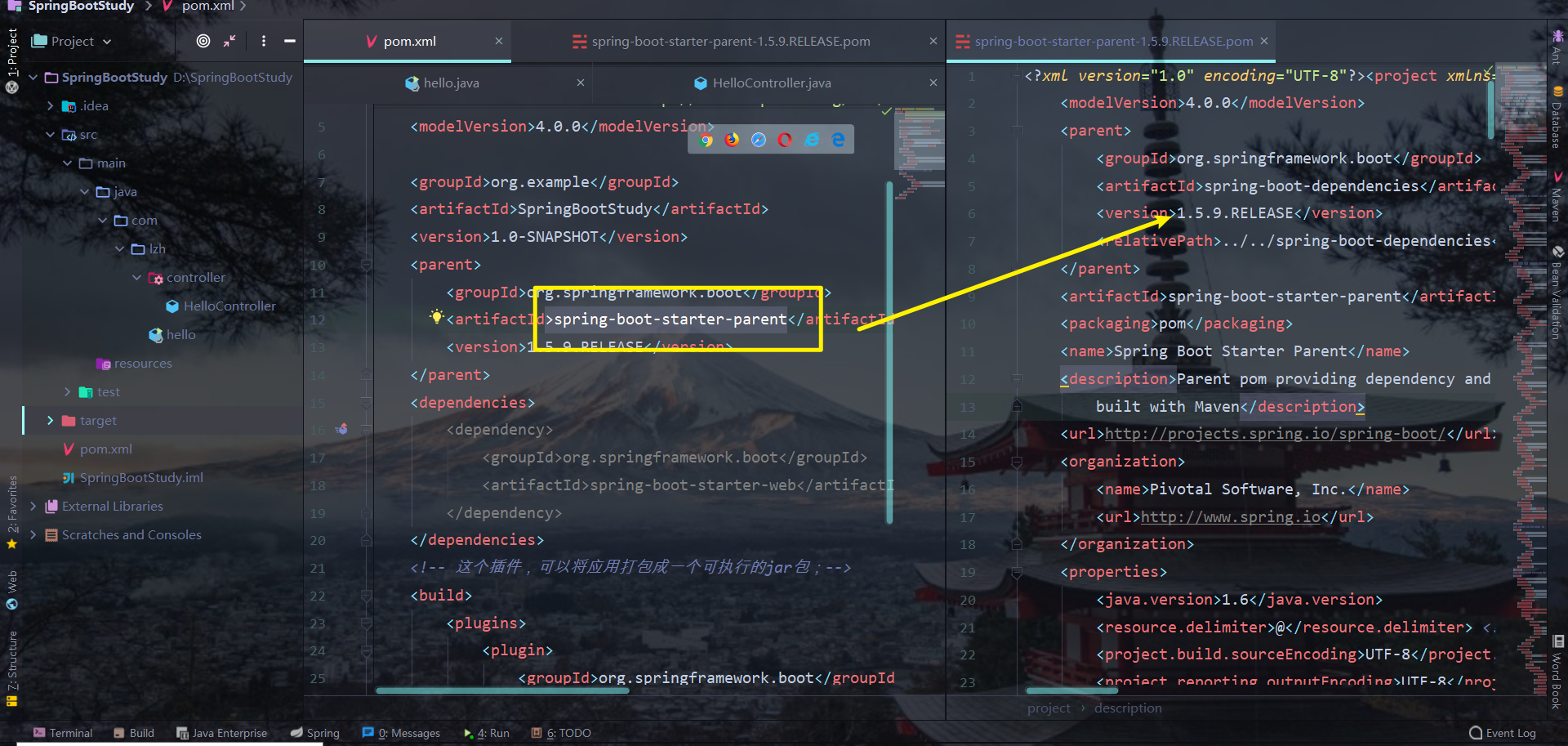The width and height of the screenshot is (1568, 746).
Task: Open pom.xml in Internet Explorer
Action: click(x=812, y=140)
